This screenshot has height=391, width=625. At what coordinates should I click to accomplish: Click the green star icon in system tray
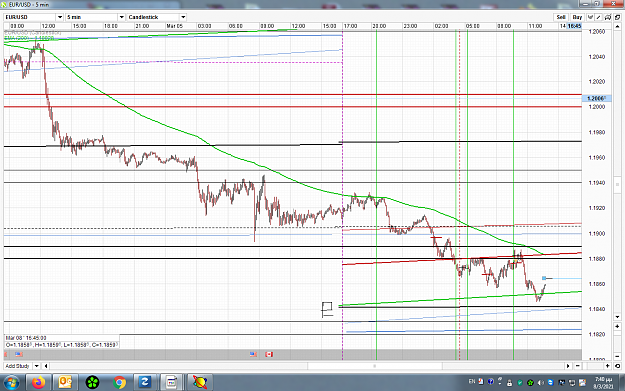click(x=530, y=383)
